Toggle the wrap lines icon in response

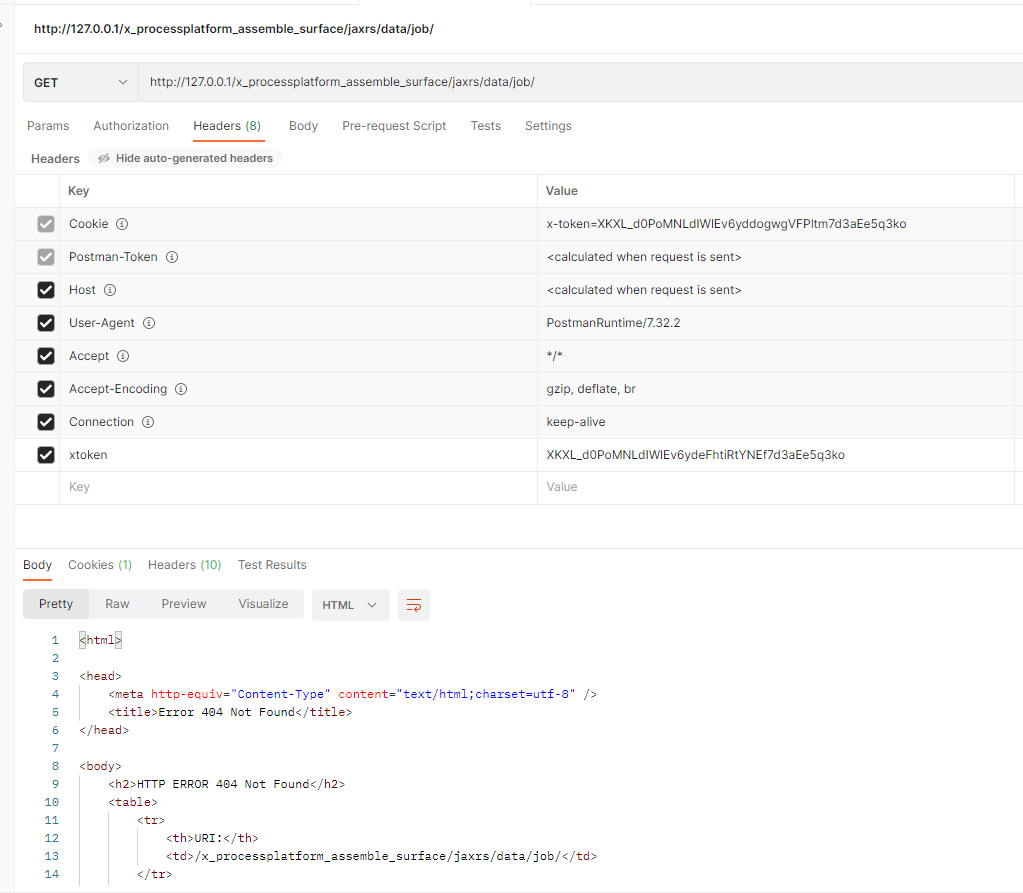pyautogui.click(x=413, y=605)
